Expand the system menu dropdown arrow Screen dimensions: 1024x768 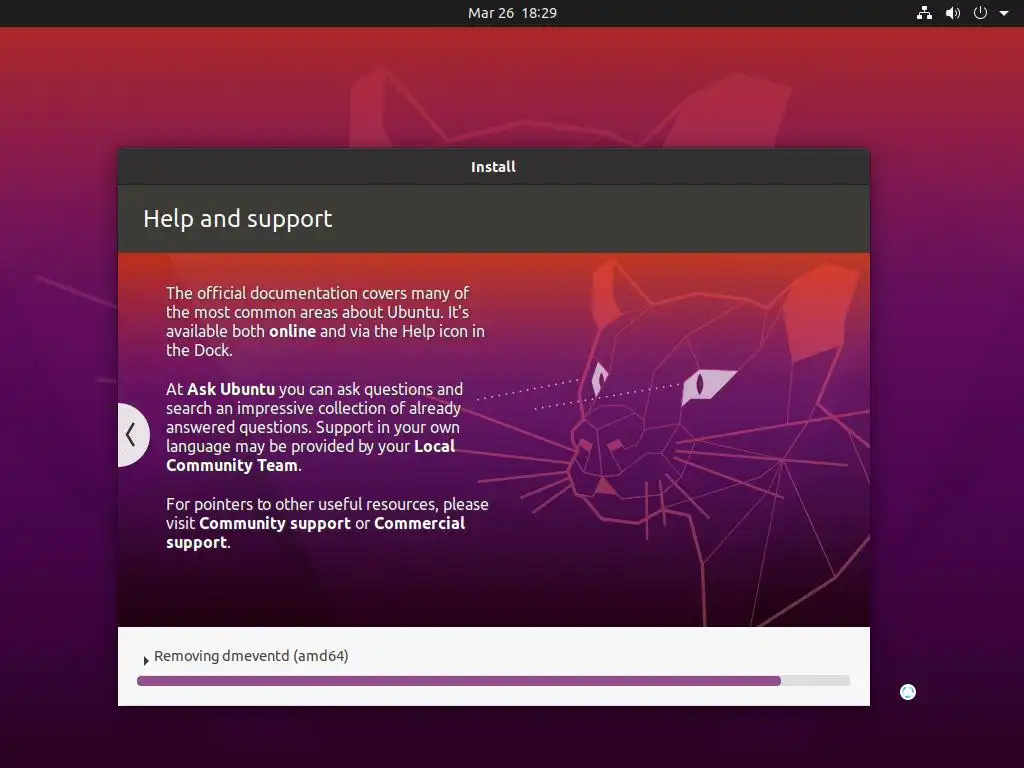pos(1004,13)
